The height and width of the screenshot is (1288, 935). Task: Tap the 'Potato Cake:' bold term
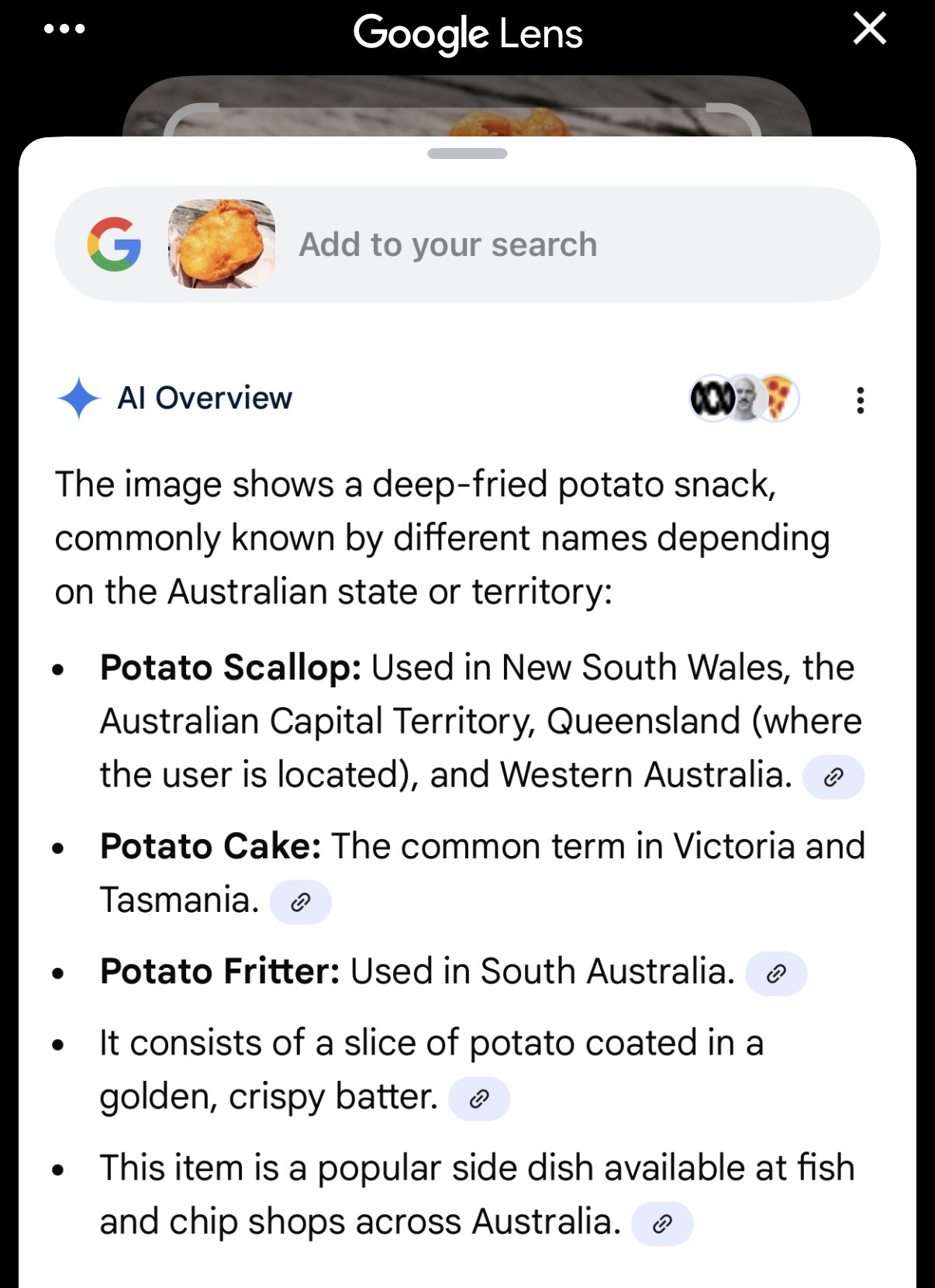[210, 846]
